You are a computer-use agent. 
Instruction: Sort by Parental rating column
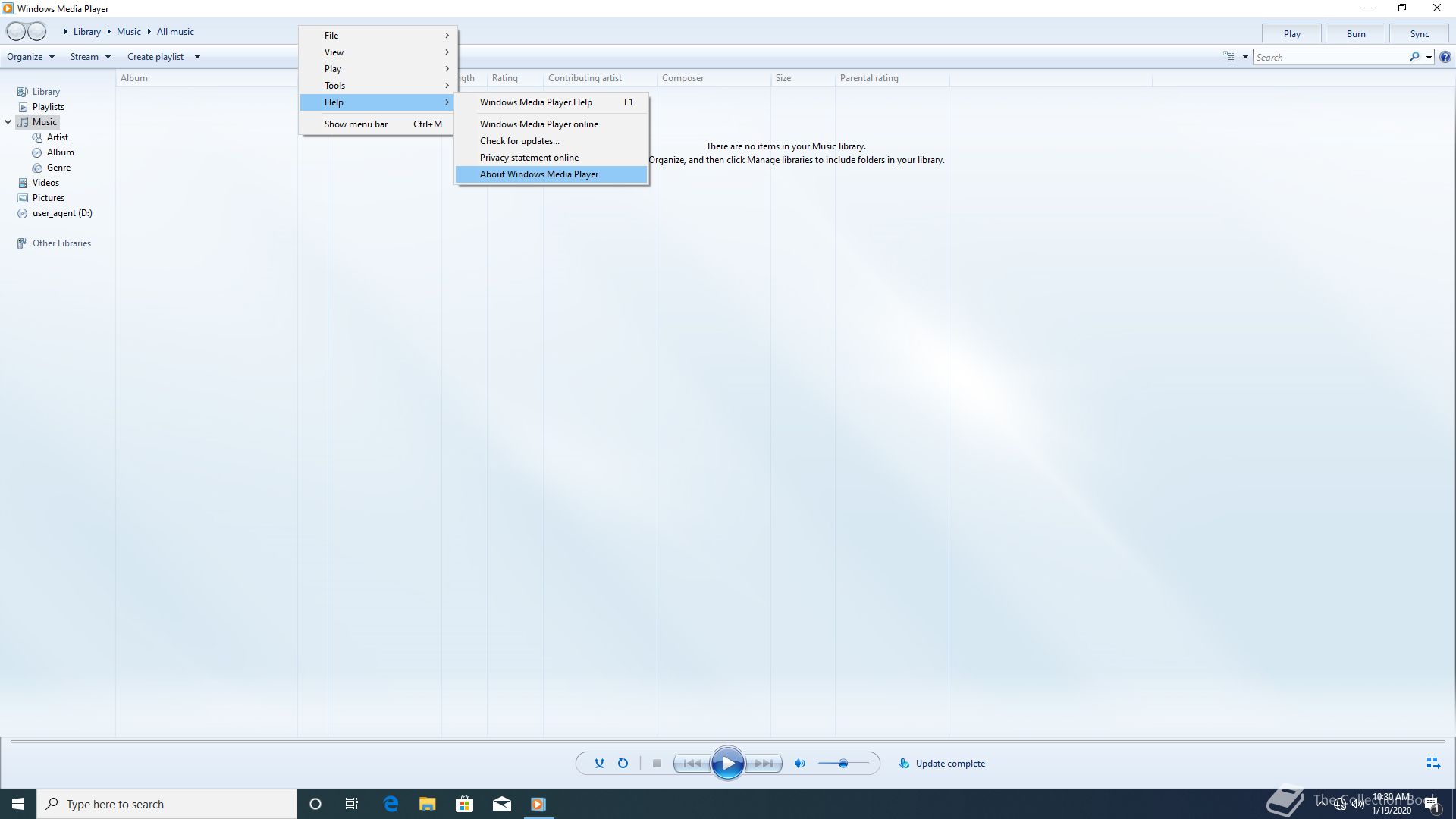point(892,78)
